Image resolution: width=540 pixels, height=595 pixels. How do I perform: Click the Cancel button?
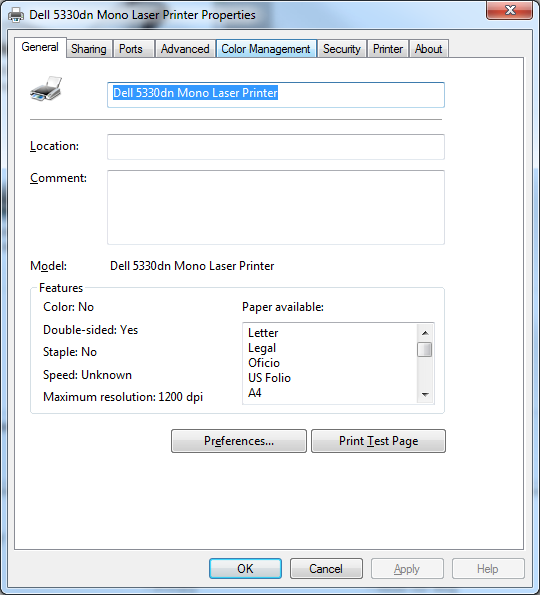(x=326, y=568)
